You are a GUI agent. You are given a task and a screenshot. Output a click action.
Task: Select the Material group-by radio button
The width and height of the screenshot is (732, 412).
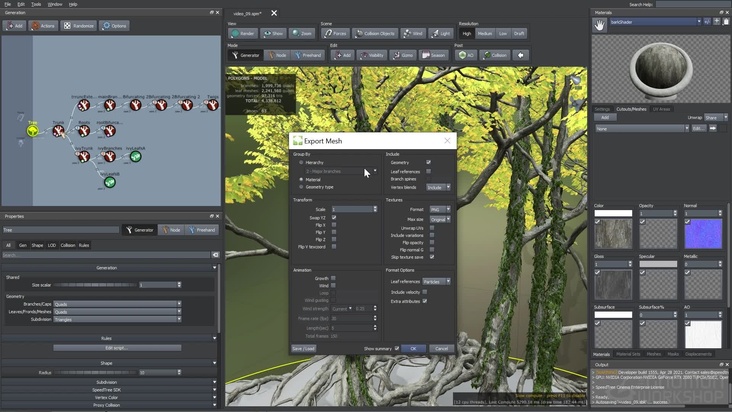coord(301,179)
